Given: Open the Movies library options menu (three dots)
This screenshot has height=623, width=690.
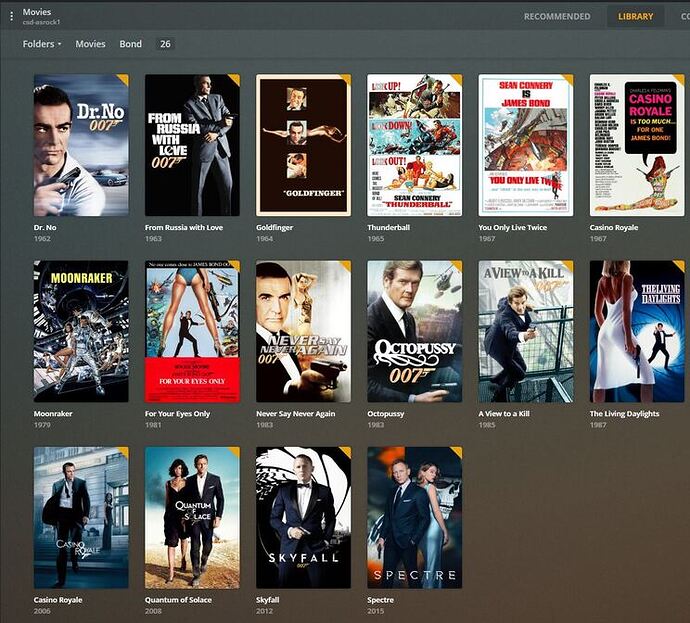Looking at the screenshot, I should coord(11,17).
